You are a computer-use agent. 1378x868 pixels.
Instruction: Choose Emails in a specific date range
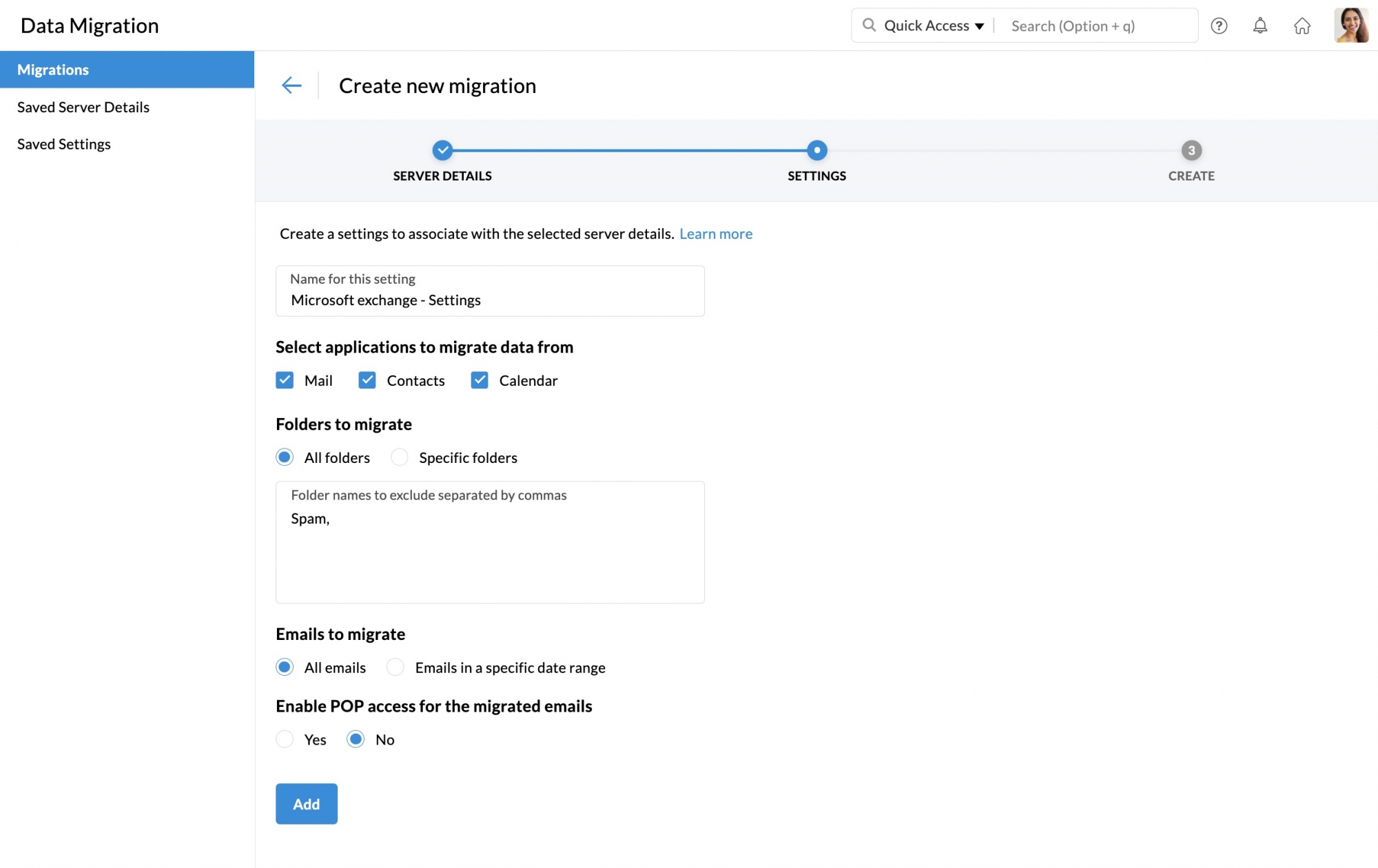[395, 668]
